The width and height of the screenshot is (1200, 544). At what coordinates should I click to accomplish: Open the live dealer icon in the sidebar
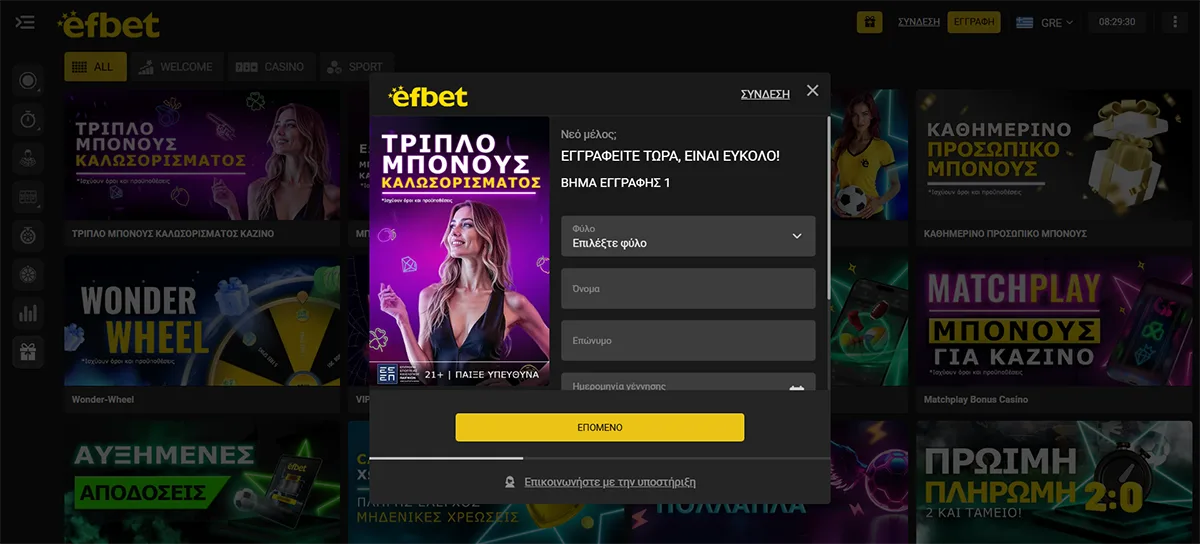[28, 158]
